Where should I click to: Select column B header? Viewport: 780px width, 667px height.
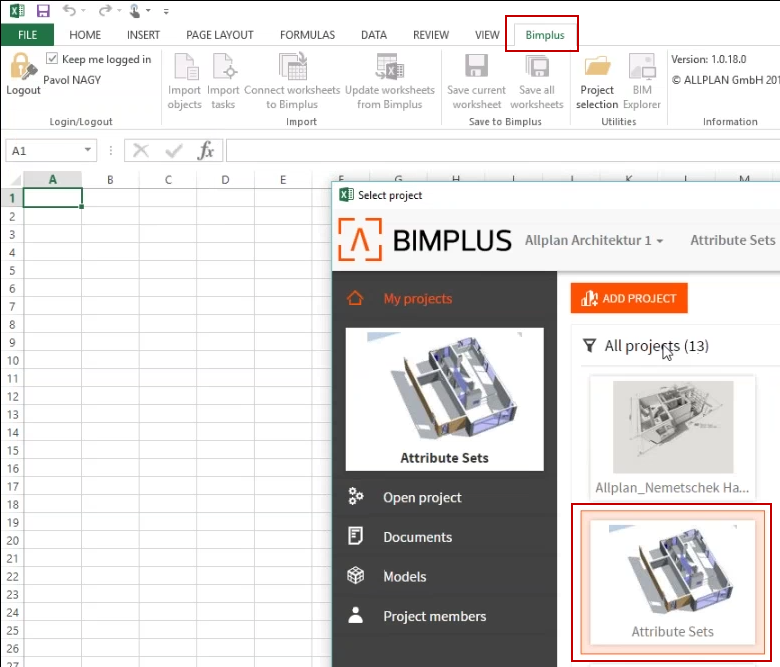tap(110, 180)
